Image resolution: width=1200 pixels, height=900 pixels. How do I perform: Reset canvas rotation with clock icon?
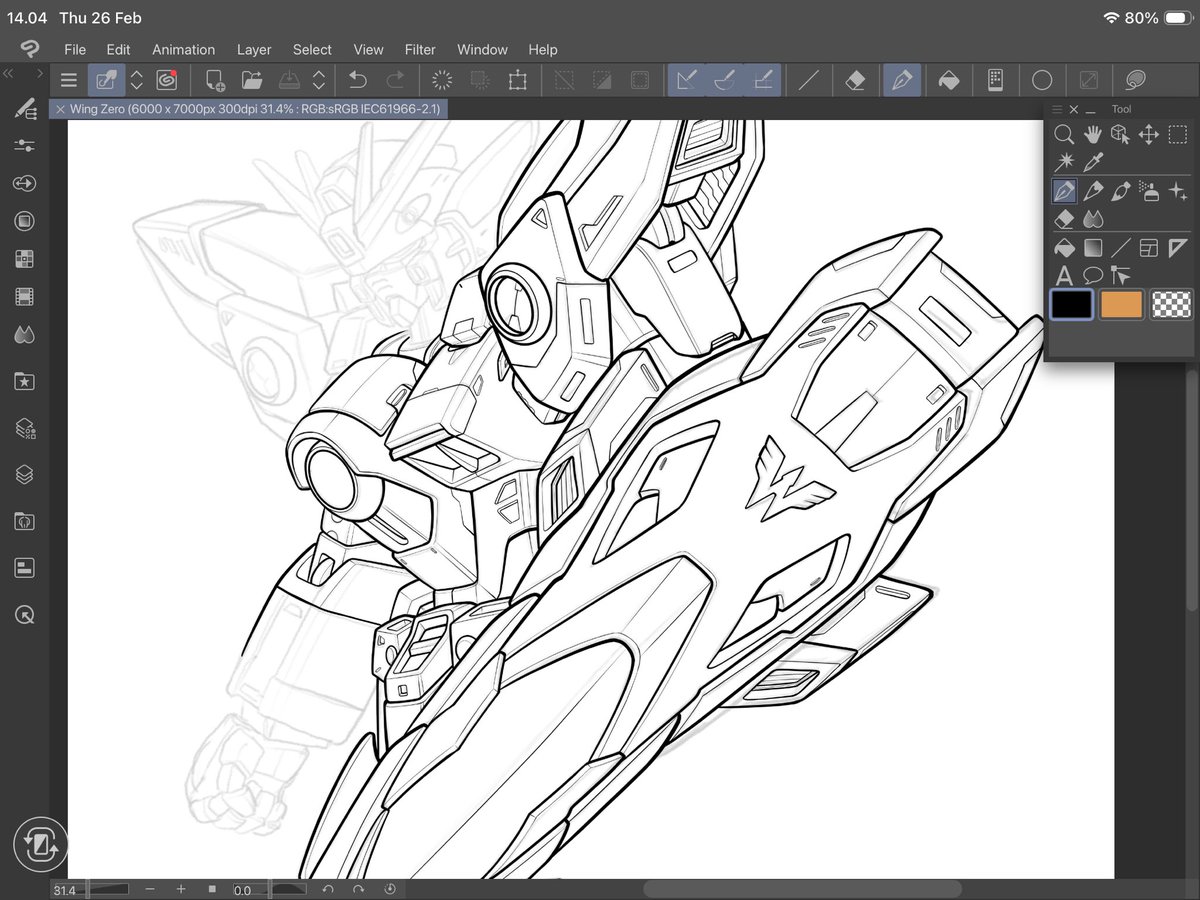[390, 889]
